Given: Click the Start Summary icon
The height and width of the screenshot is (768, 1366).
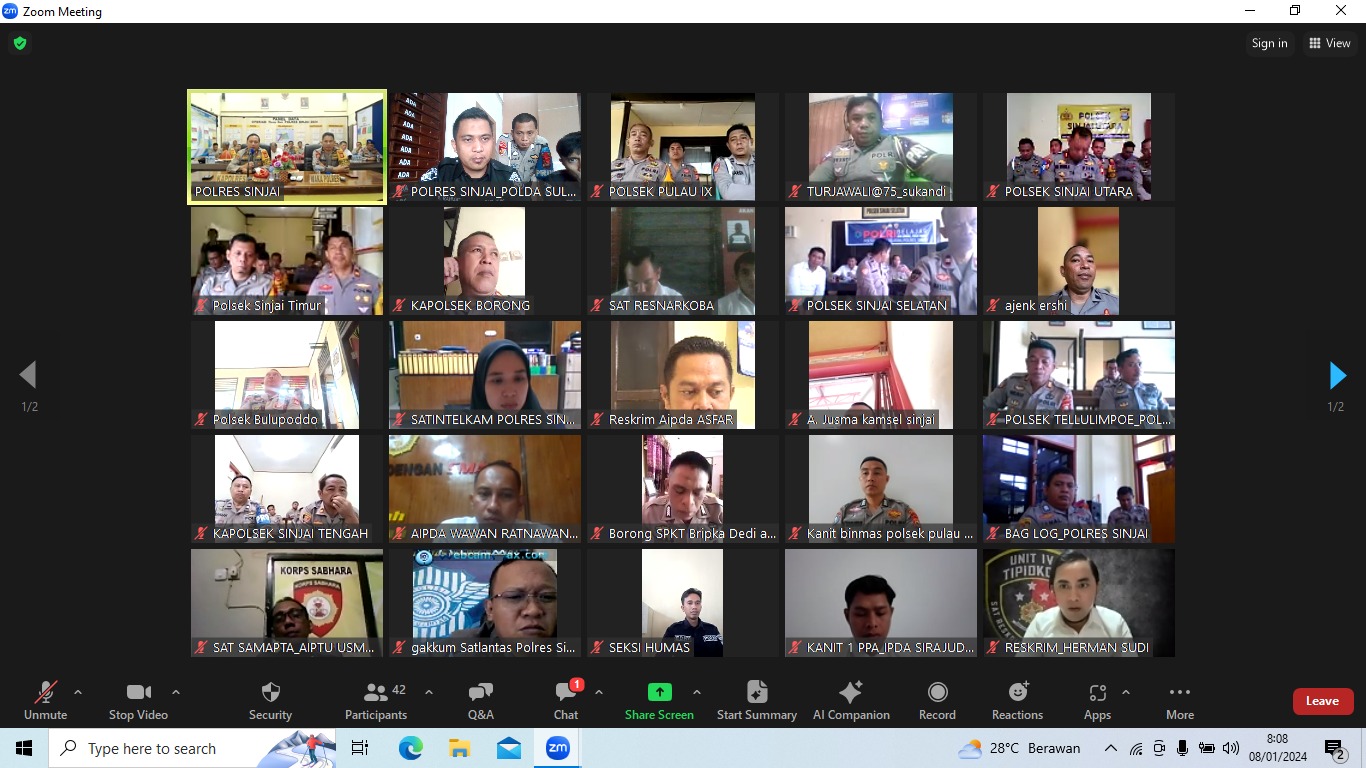Looking at the screenshot, I should [757, 700].
